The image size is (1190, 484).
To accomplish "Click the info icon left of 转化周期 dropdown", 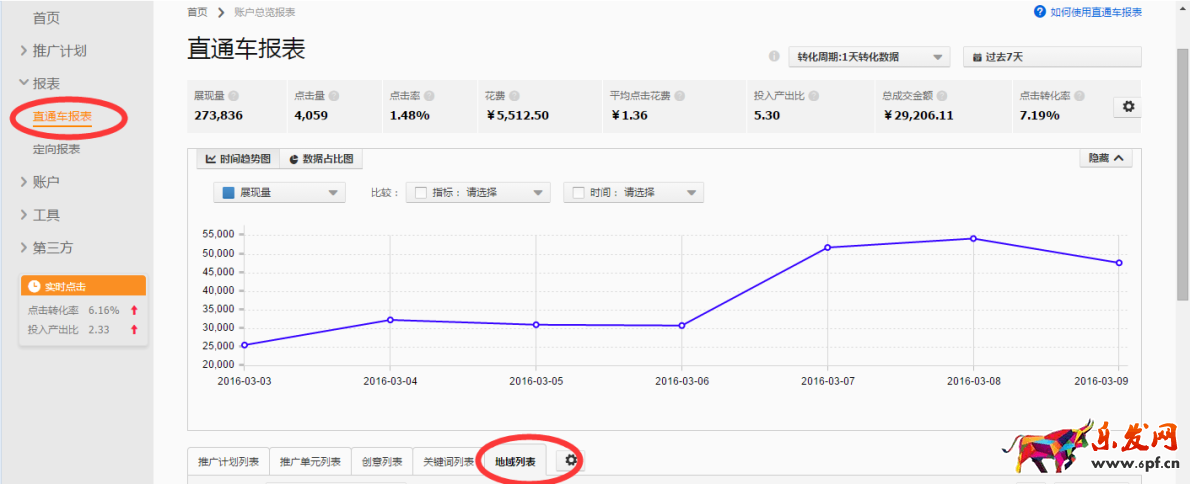I will click(x=774, y=57).
